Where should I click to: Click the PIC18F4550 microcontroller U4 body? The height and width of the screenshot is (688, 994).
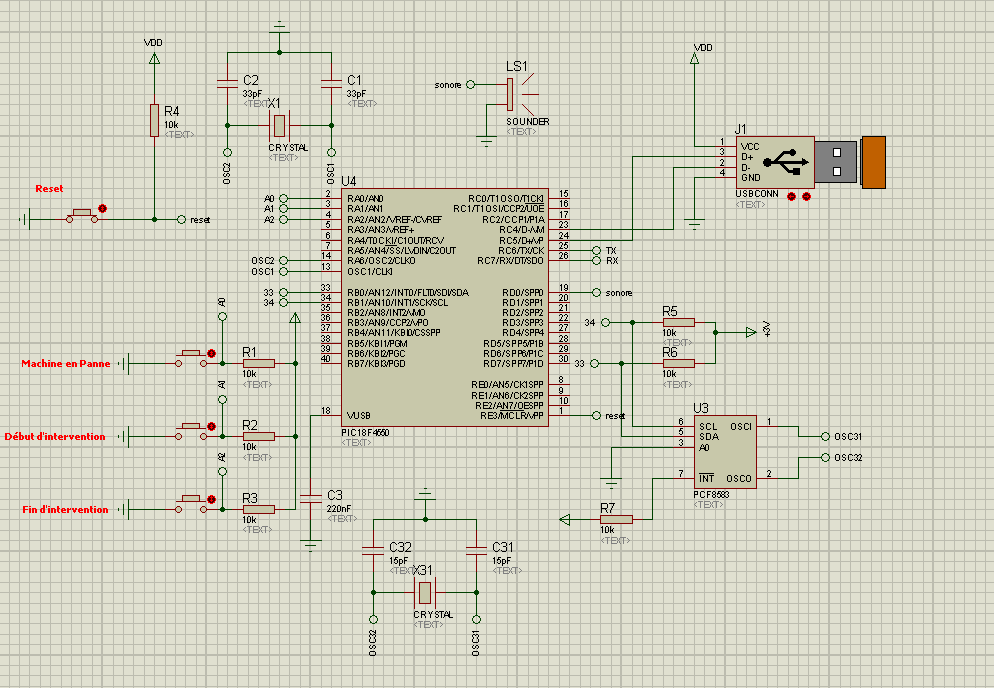click(444, 307)
